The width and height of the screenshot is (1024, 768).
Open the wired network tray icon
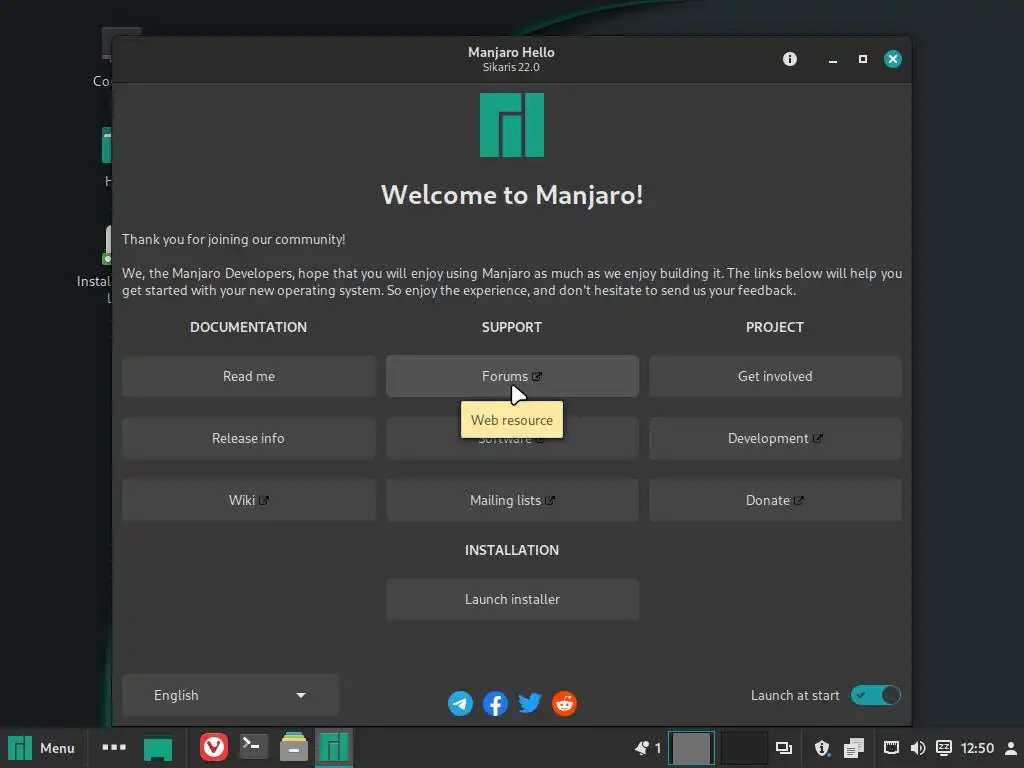pyautogui.click(x=891, y=748)
